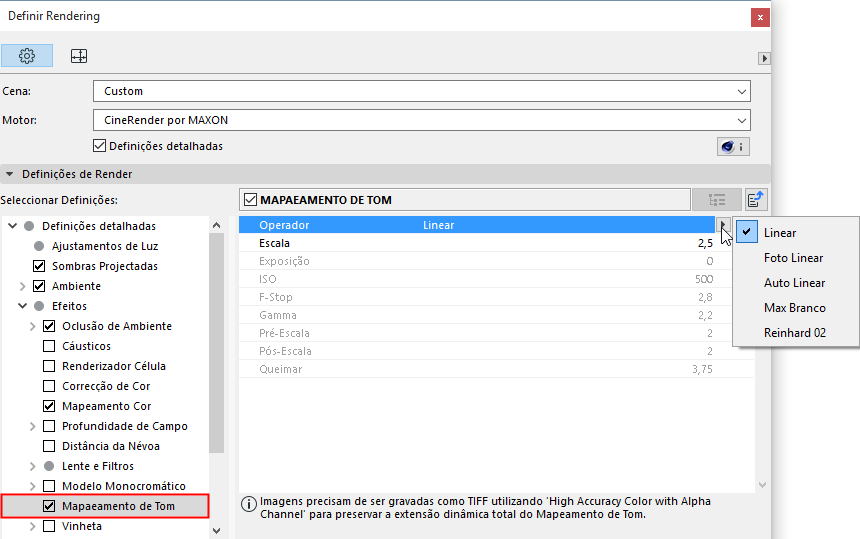
Task: Collapse the Definições de Render section
Action: [x=9, y=174]
